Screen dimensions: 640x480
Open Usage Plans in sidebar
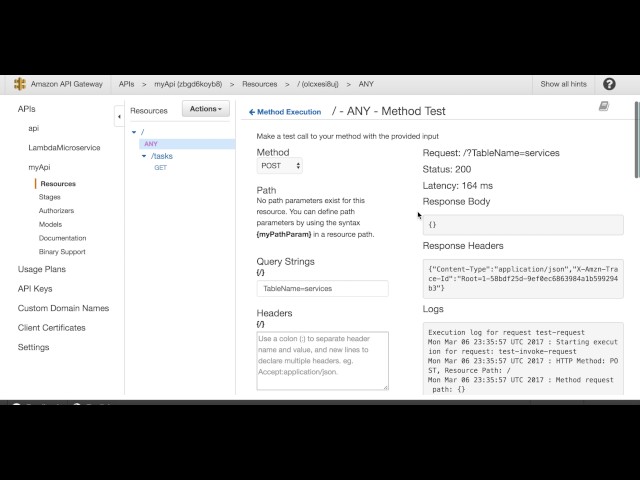coord(42,269)
